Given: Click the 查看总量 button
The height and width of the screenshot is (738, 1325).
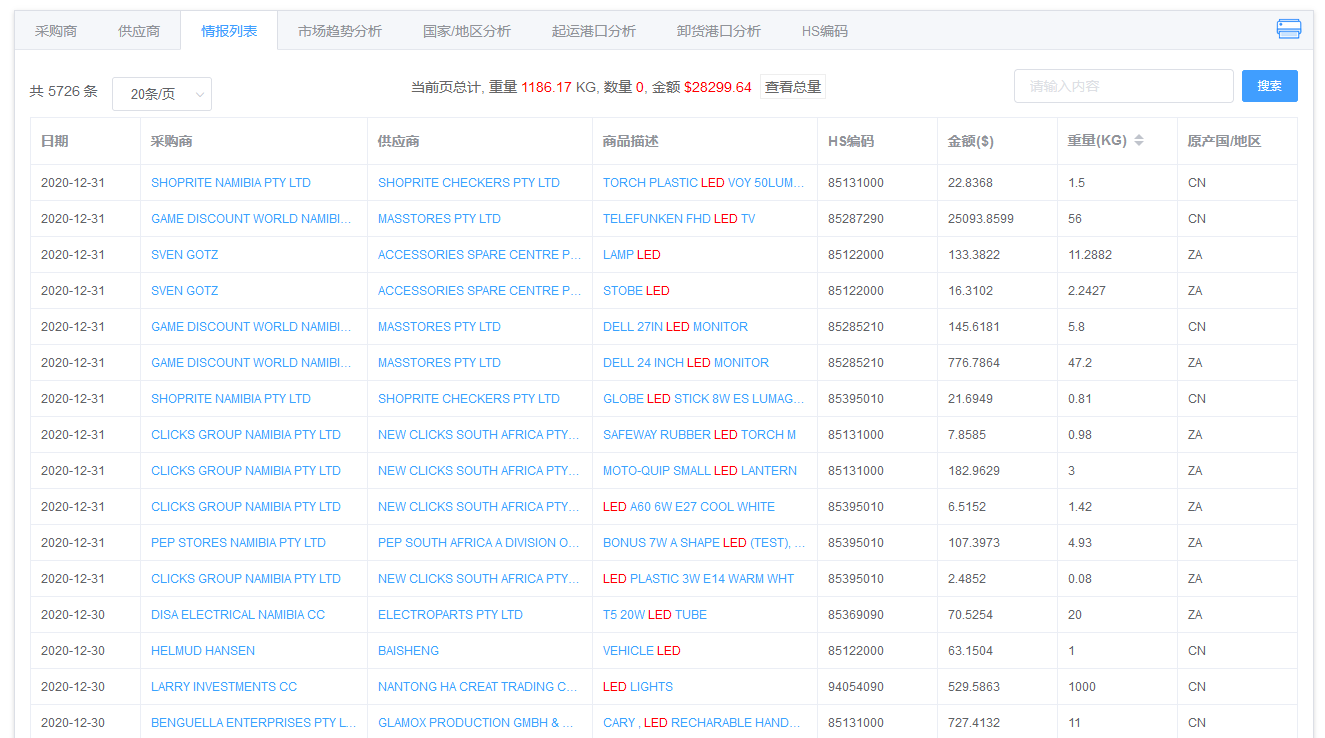Looking at the screenshot, I should point(793,87).
